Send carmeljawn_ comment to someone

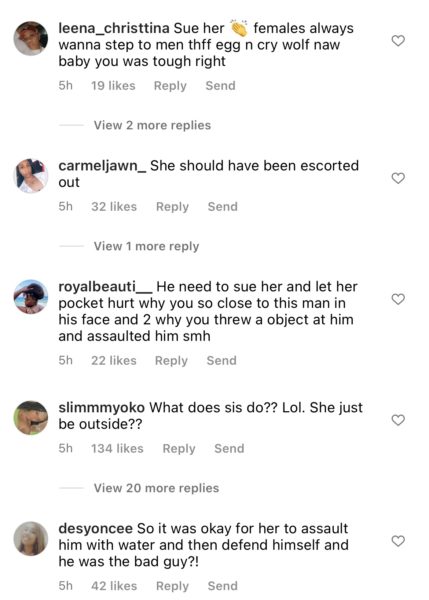point(222,207)
